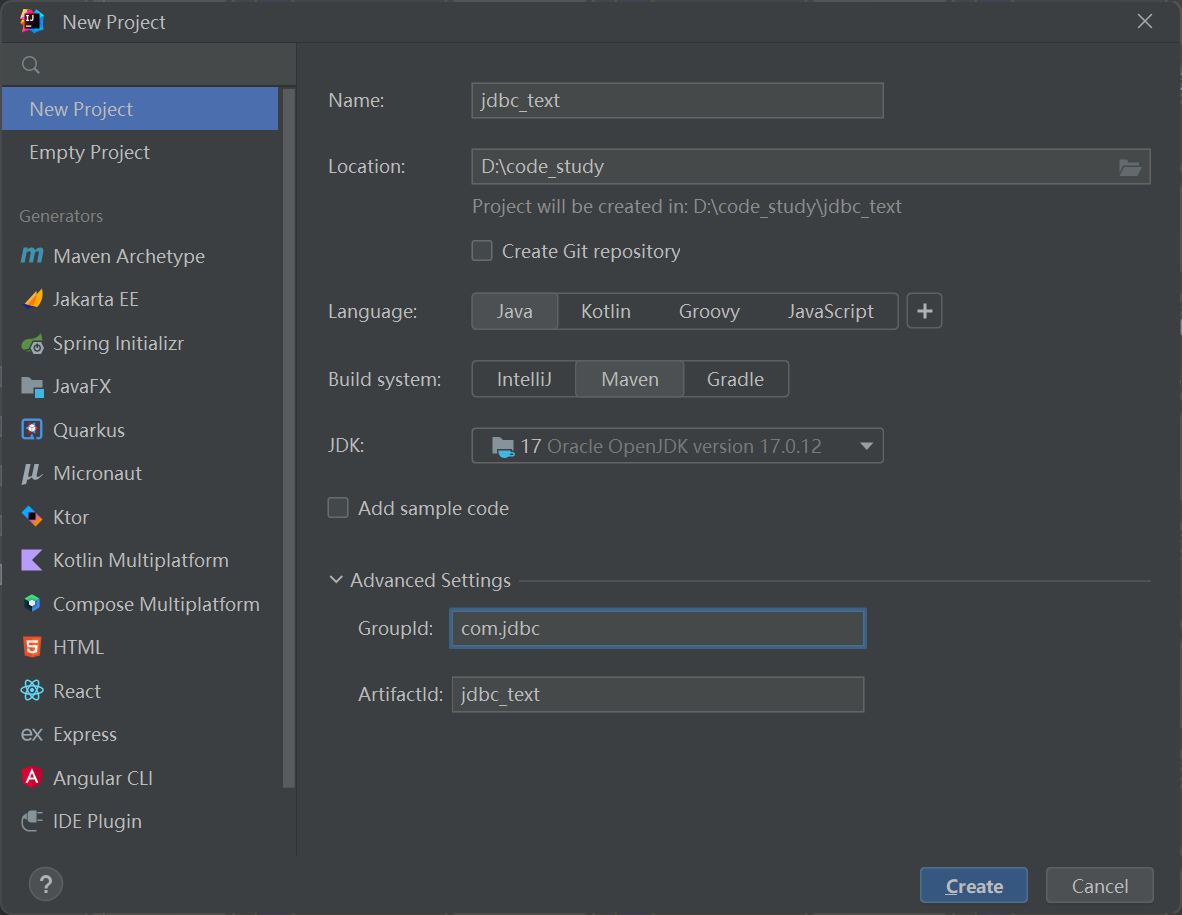The height and width of the screenshot is (915, 1182).
Task: Click the IDE Plugin plug icon
Action: [x=32, y=821]
